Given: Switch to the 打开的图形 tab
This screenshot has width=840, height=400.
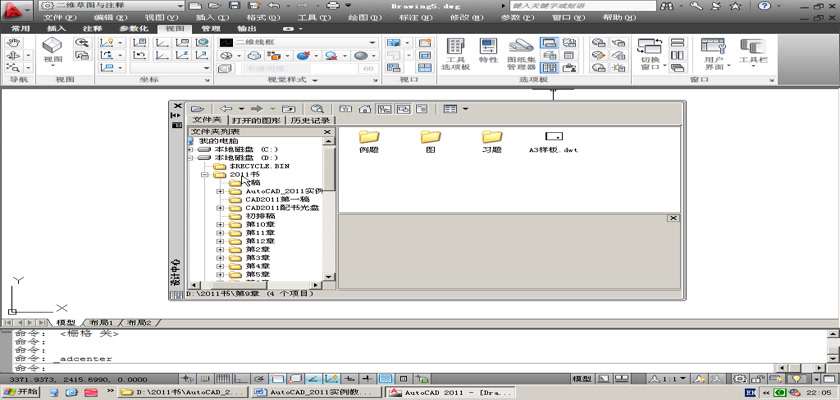Looking at the screenshot, I should coord(256,120).
